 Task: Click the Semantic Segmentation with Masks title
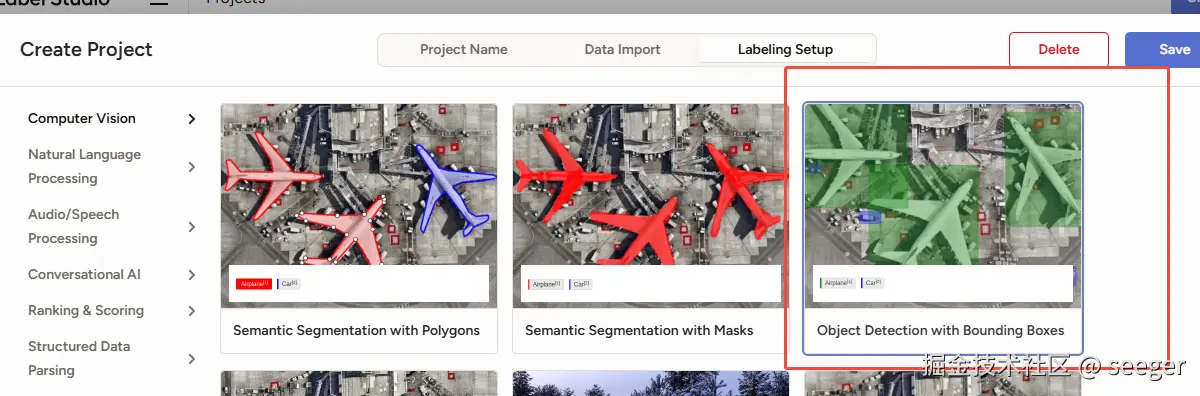click(639, 330)
